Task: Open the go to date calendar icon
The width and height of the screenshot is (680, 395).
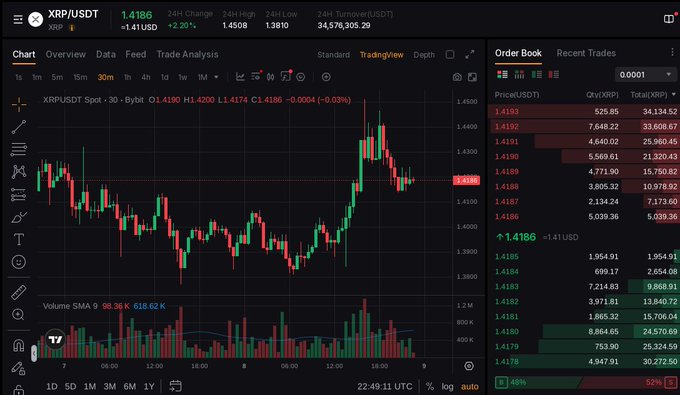Action: coord(175,385)
